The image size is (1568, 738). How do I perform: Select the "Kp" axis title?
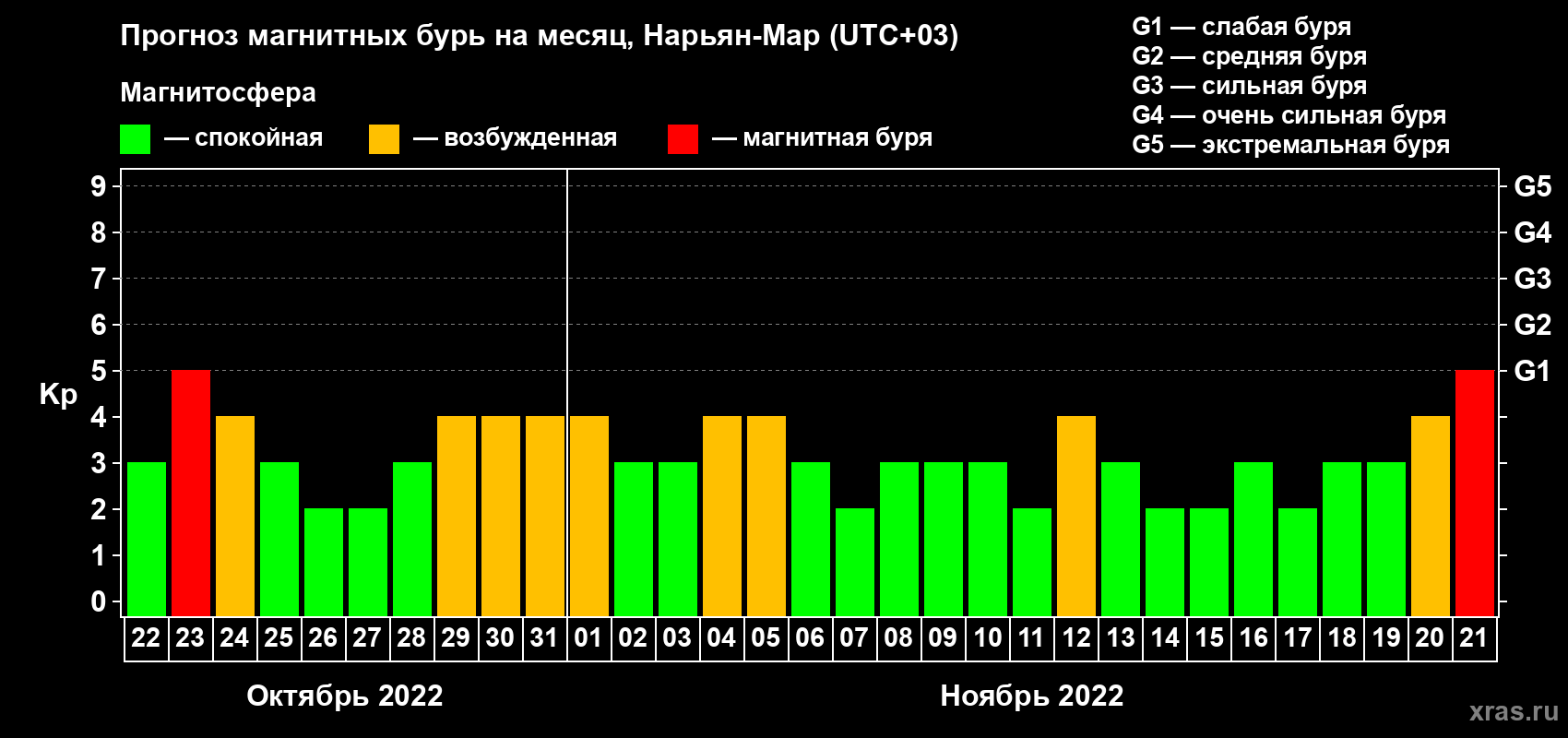pyautogui.click(x=58, y=394)
